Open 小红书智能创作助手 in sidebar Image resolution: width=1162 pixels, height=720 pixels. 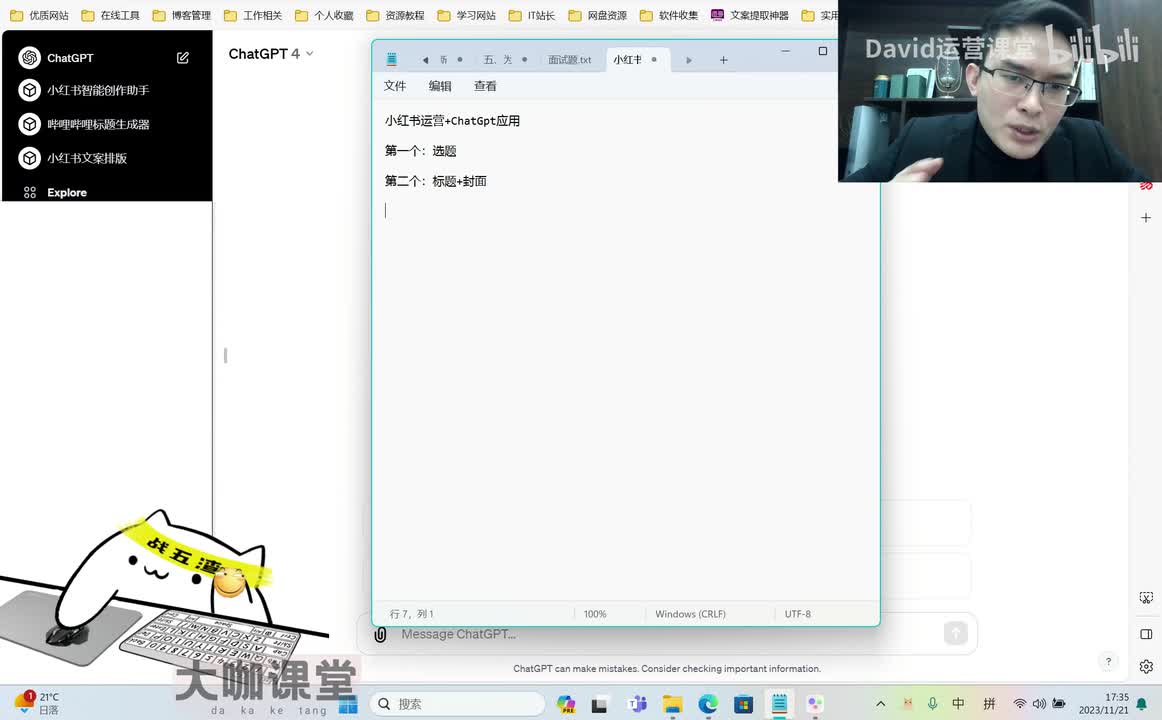point(98,90)
